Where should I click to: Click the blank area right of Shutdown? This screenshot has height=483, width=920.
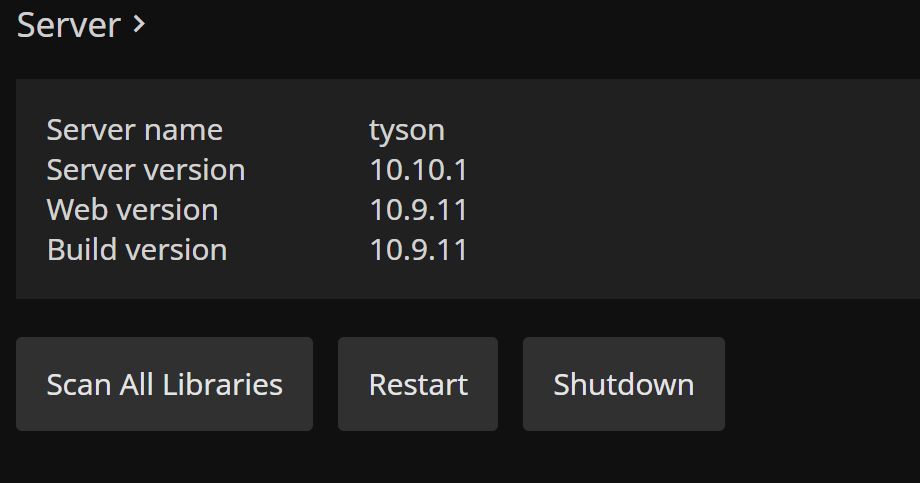tap(820, 384)
